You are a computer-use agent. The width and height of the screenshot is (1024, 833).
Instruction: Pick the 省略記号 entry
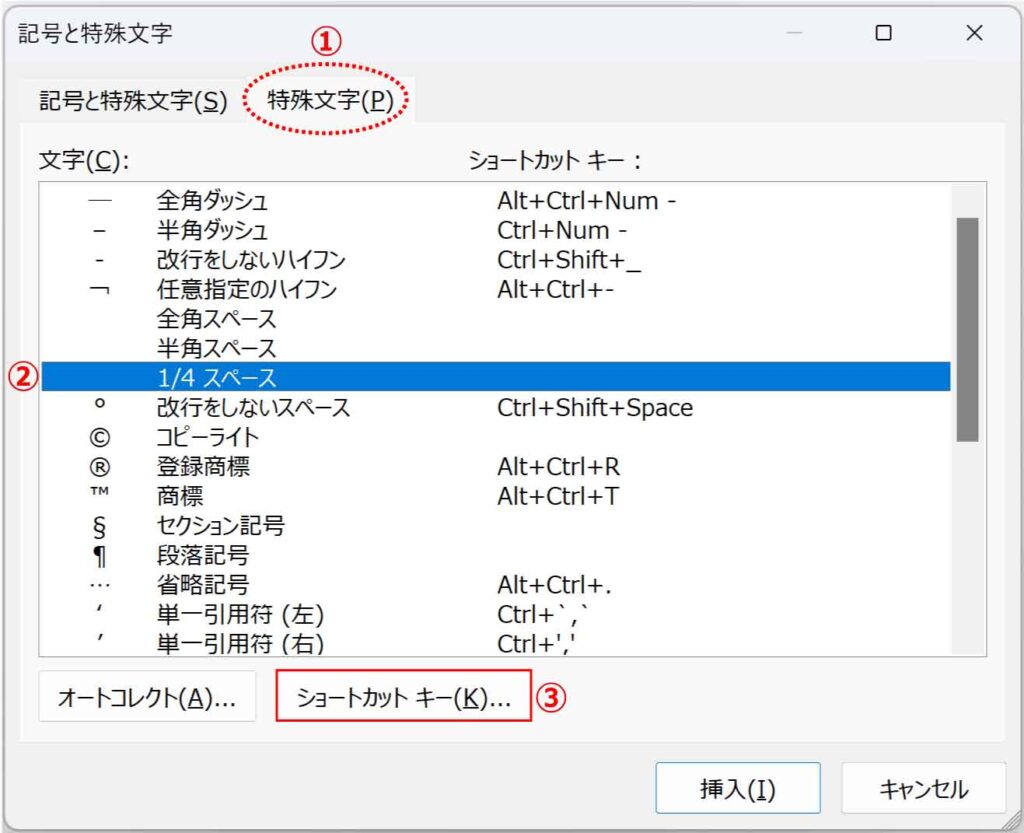pos(496,585)
